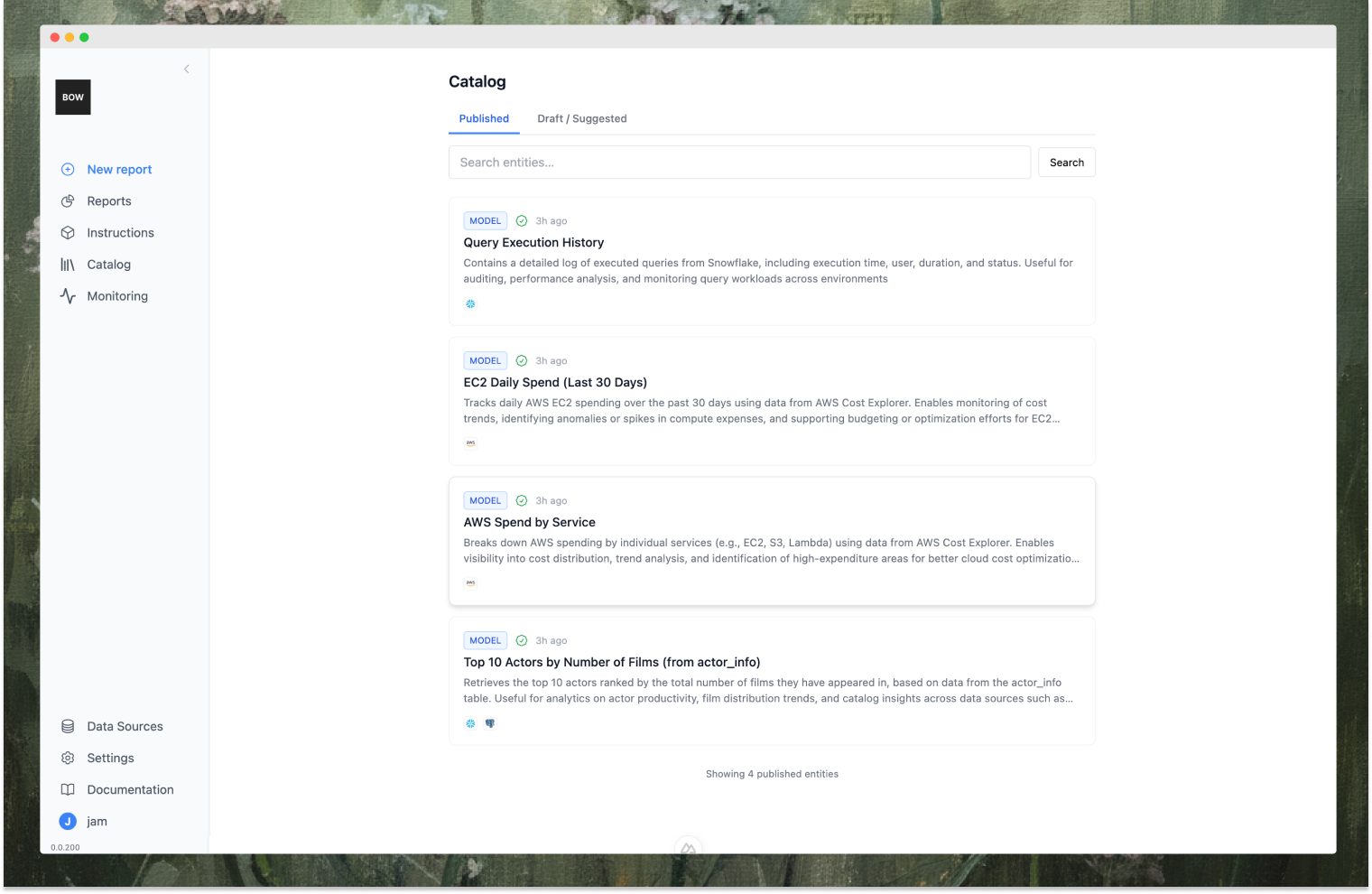Click the J user avatar
Screen dimensions: 1372x894
[x=68, y=822]
